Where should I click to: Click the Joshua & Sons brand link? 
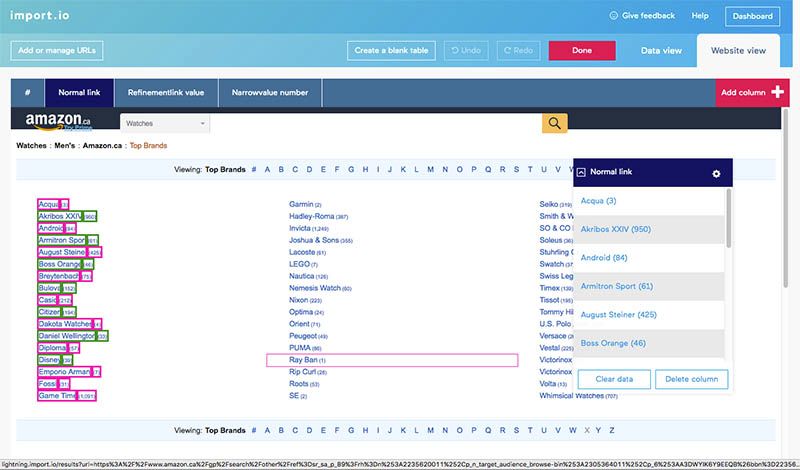coord(314,240)
